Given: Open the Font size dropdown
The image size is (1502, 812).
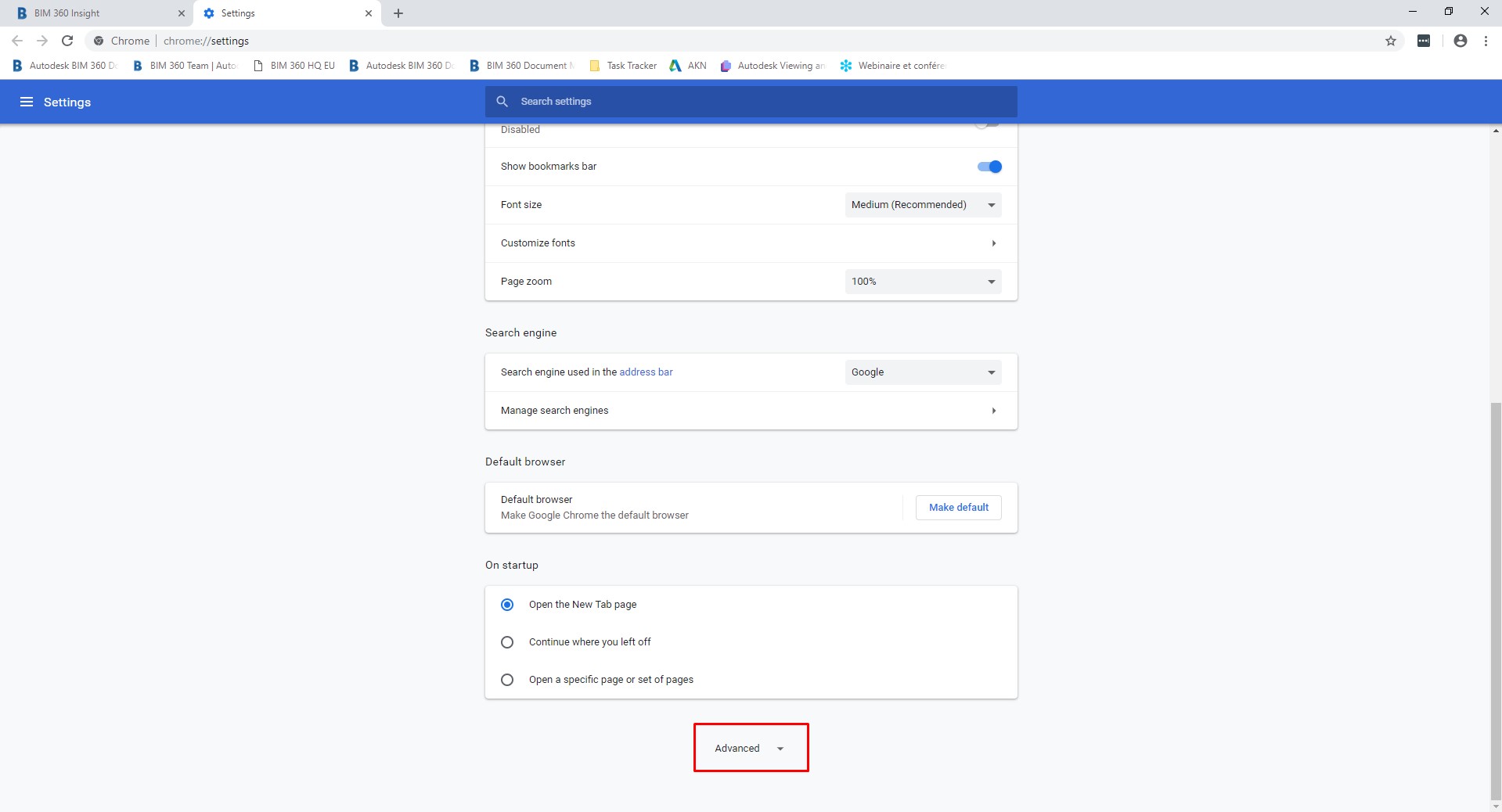Looking at the screenshot, I should [922, 204].
